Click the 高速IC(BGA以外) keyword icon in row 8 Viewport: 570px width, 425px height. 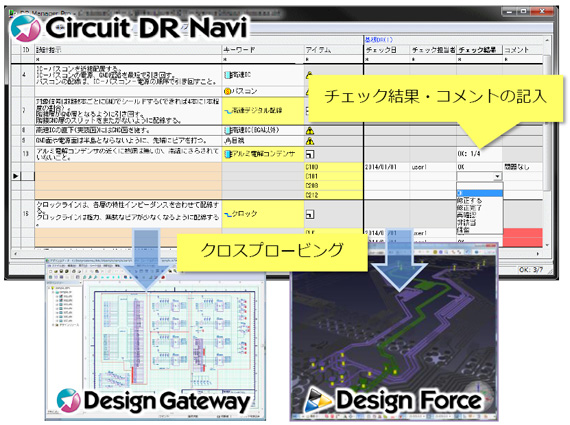pos(227,130)
